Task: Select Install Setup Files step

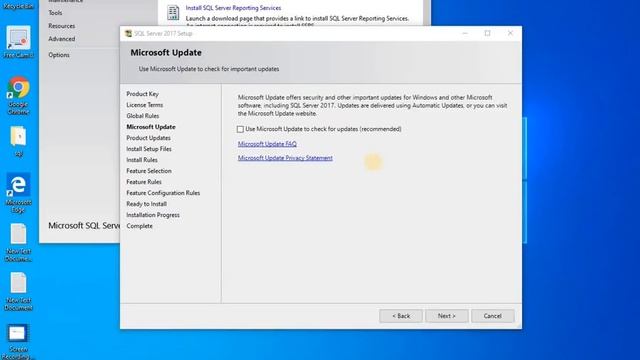Action: point(149,149)
